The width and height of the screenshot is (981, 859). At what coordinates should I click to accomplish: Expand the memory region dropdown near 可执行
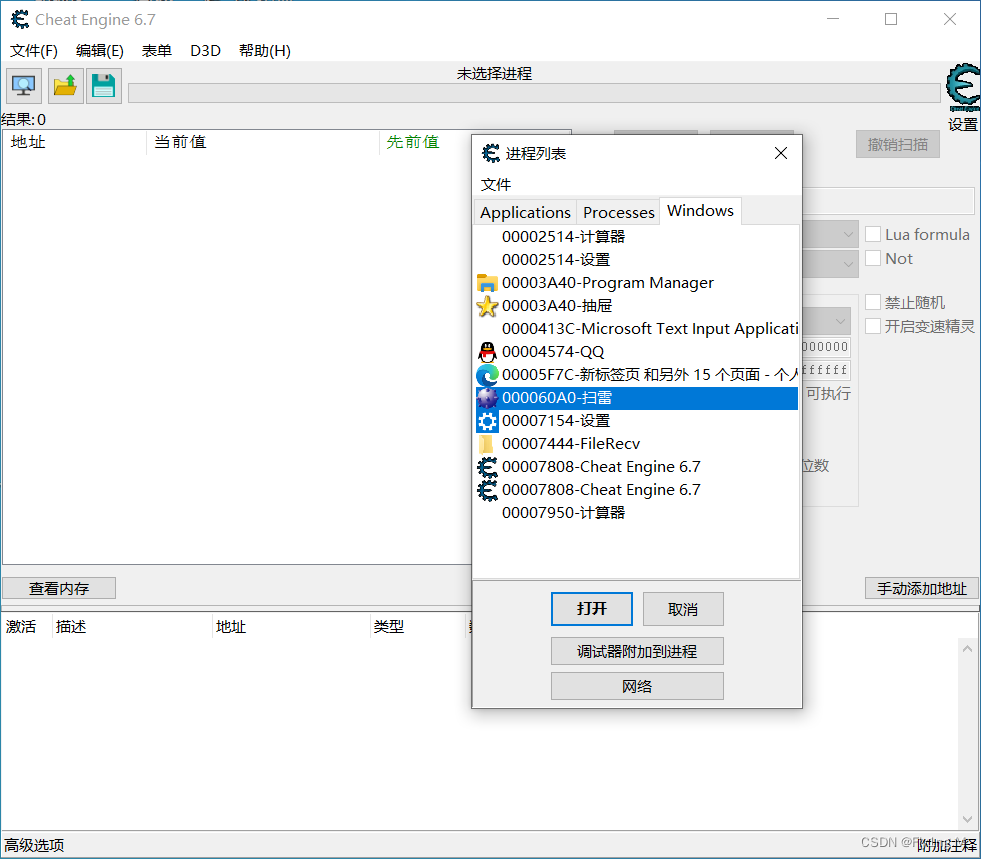pos(840,321)
